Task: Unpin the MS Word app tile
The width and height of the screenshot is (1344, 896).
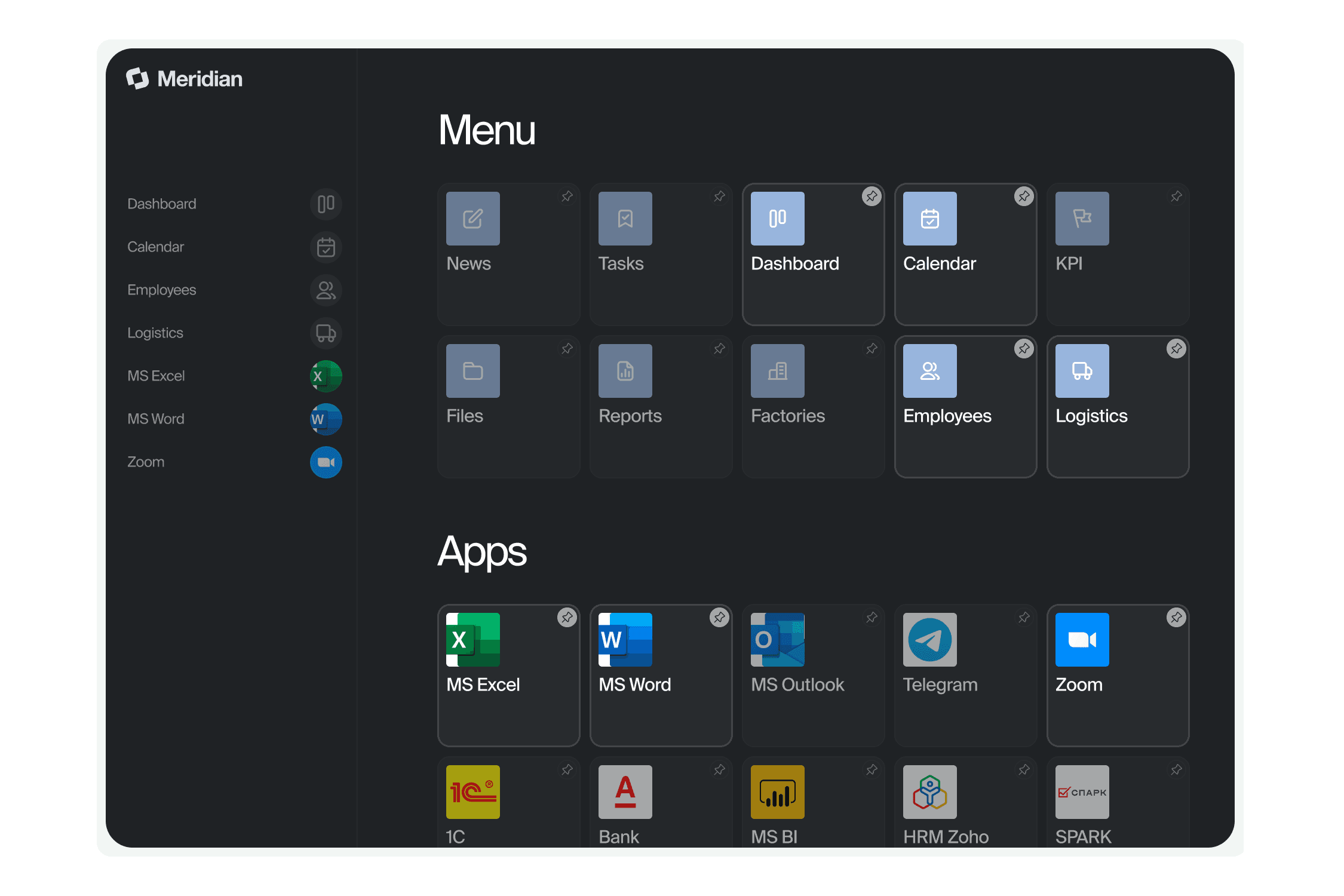Action: [719, 617]
